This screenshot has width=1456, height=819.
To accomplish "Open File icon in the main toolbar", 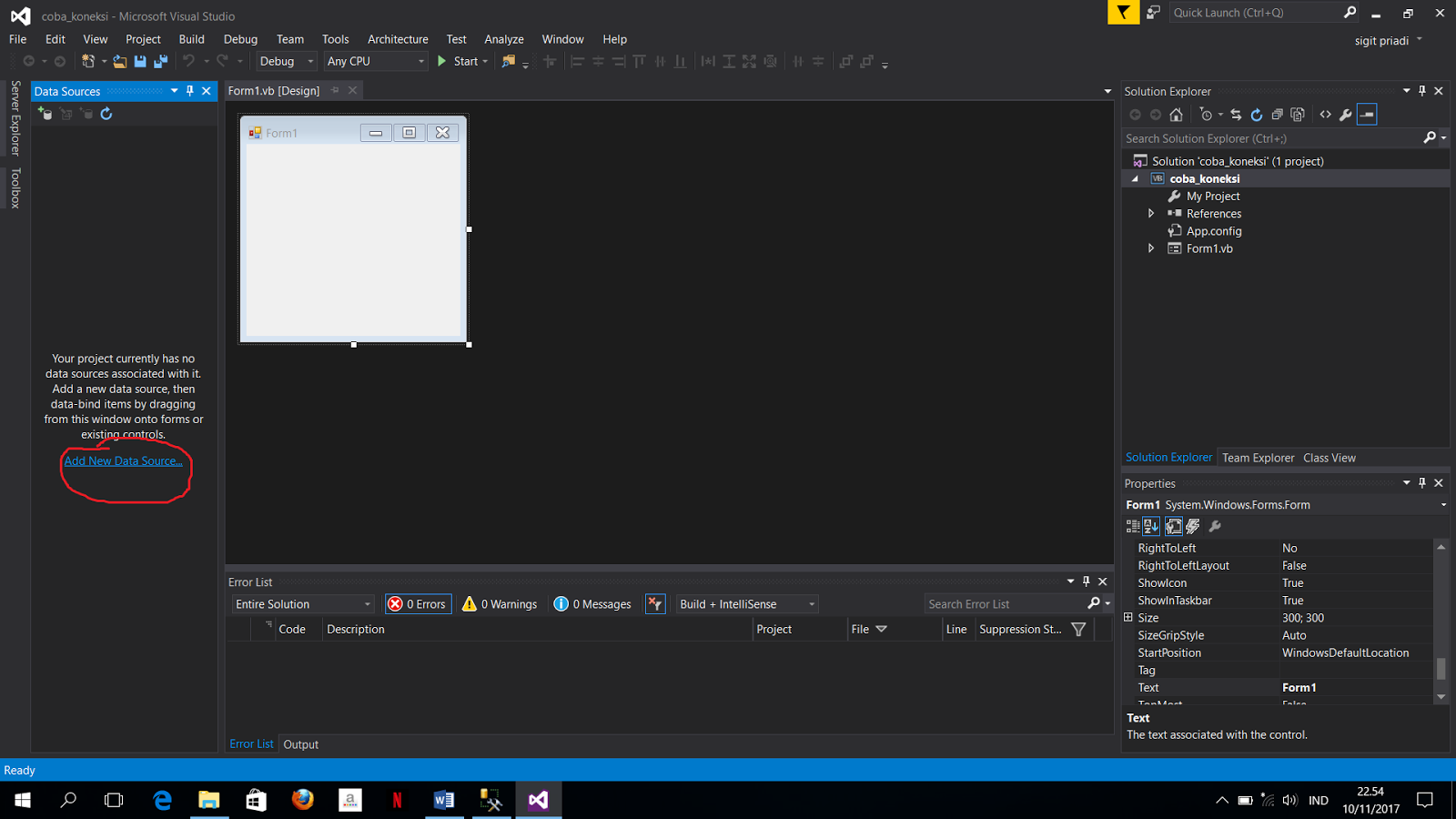I will [x=119, y=61].
